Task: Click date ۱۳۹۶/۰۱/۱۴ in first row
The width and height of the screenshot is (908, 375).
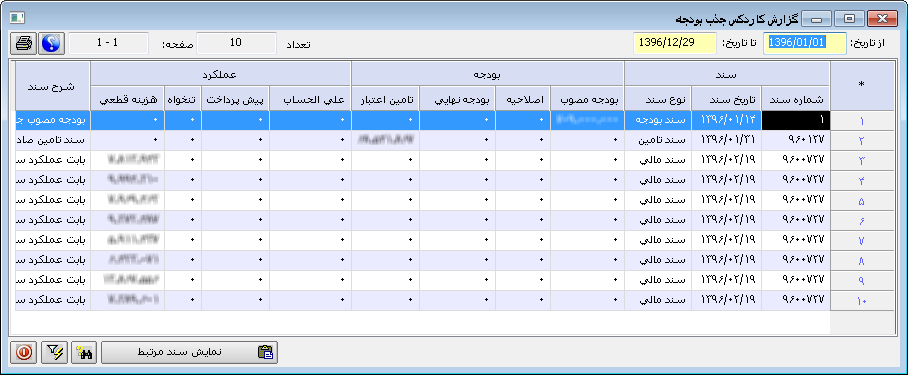Action: pyautogui.click(x=727, y=120)
